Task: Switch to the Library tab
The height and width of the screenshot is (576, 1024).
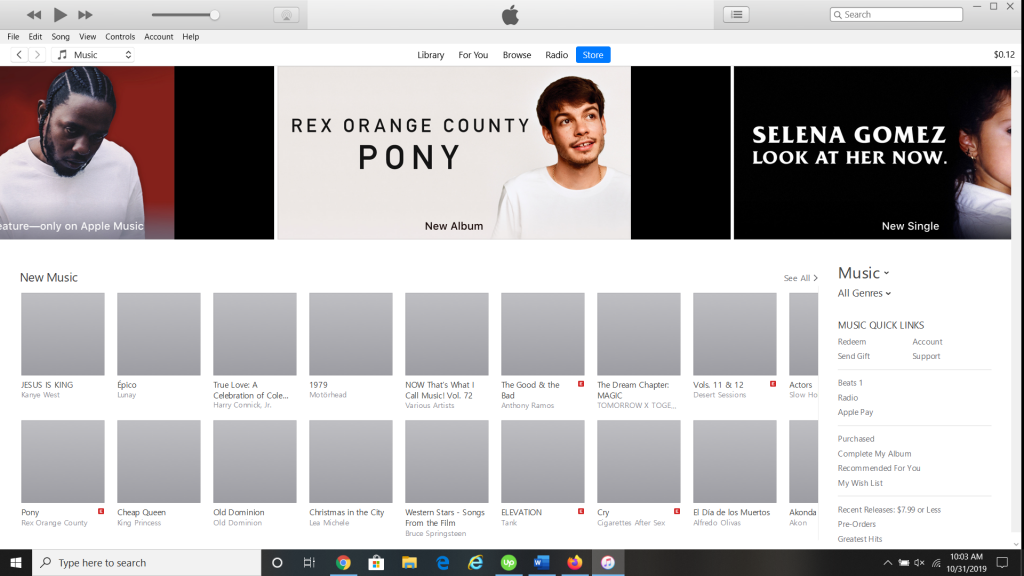Action: (x=430, y=55)
